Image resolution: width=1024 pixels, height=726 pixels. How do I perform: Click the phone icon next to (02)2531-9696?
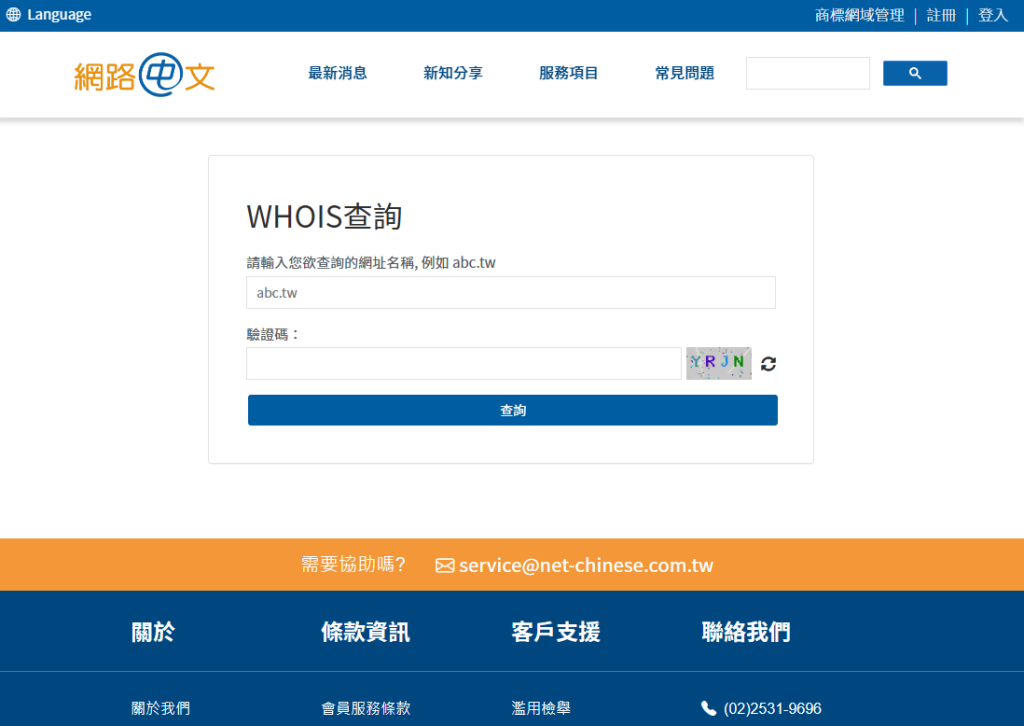point(708,708)
